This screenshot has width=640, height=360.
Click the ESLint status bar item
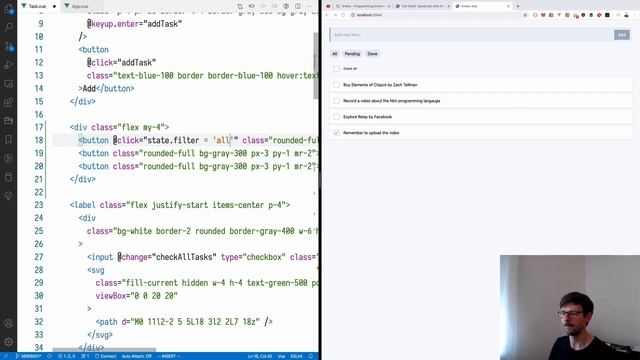pos(296,356)
